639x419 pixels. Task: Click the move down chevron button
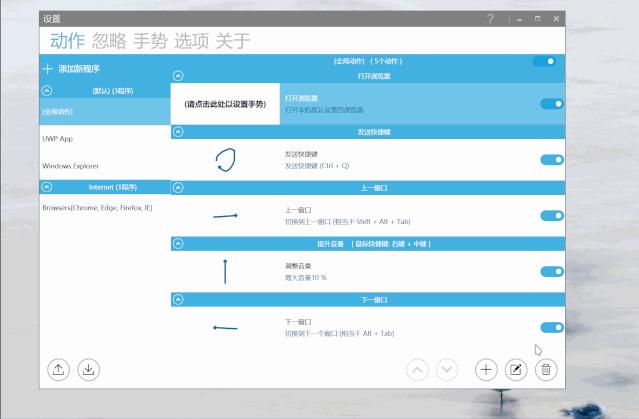(x=447, y=370)
